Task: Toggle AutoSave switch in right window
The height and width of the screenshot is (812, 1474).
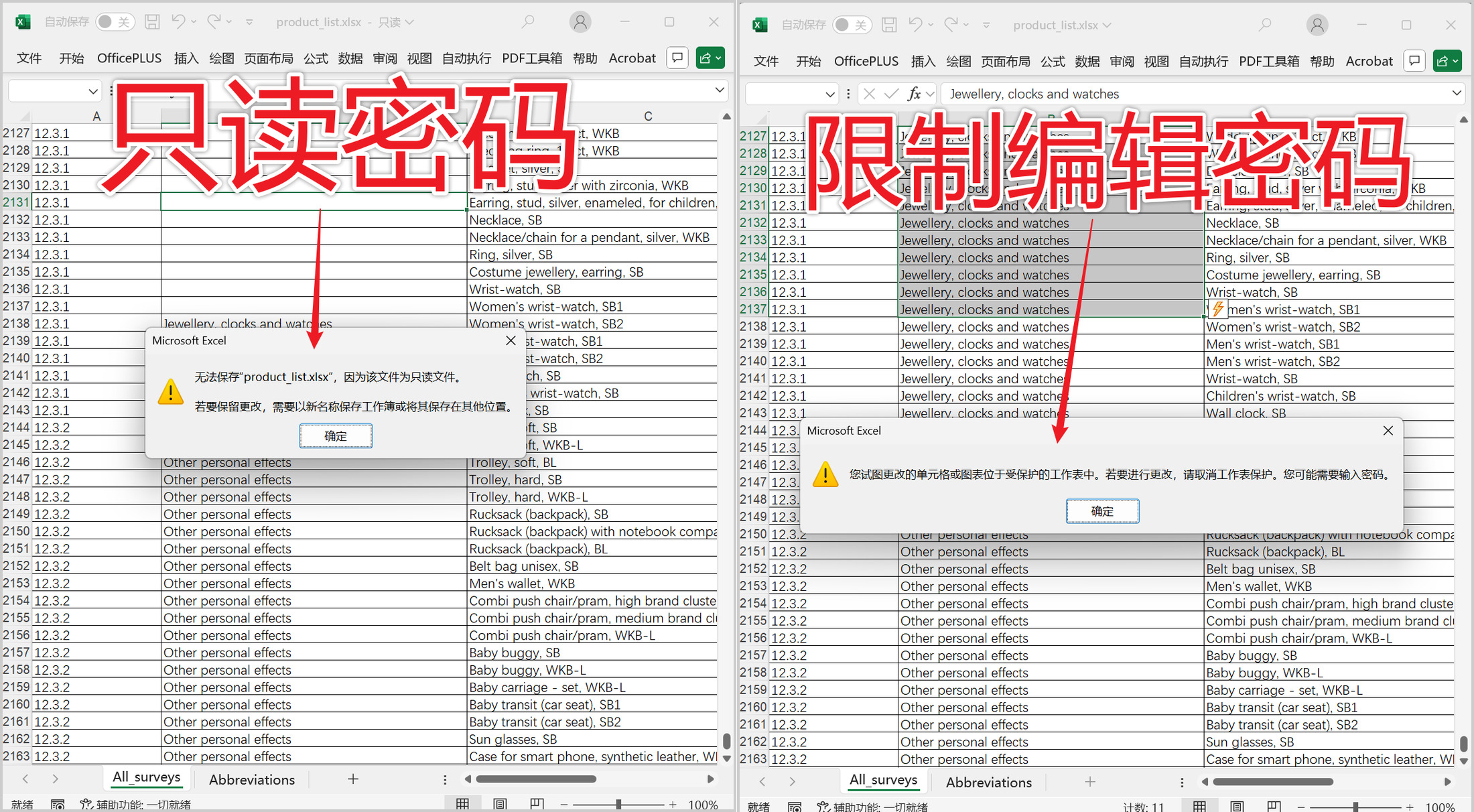Action: click(x=851, y=25)
